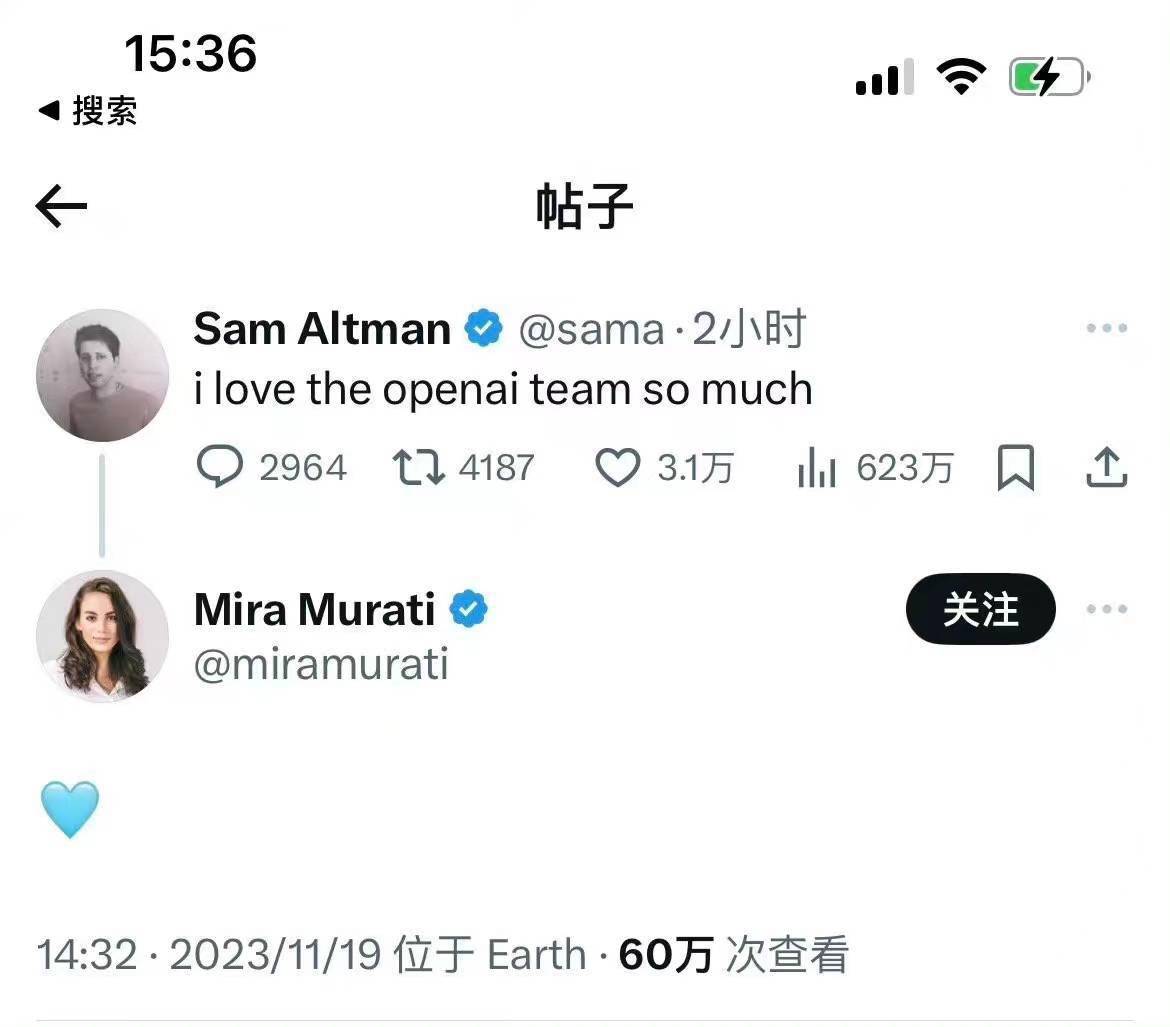Viewport: 1170px width, 1027px height.
Task: Tap the @miramurati handle
Action: tap(321, 665)
